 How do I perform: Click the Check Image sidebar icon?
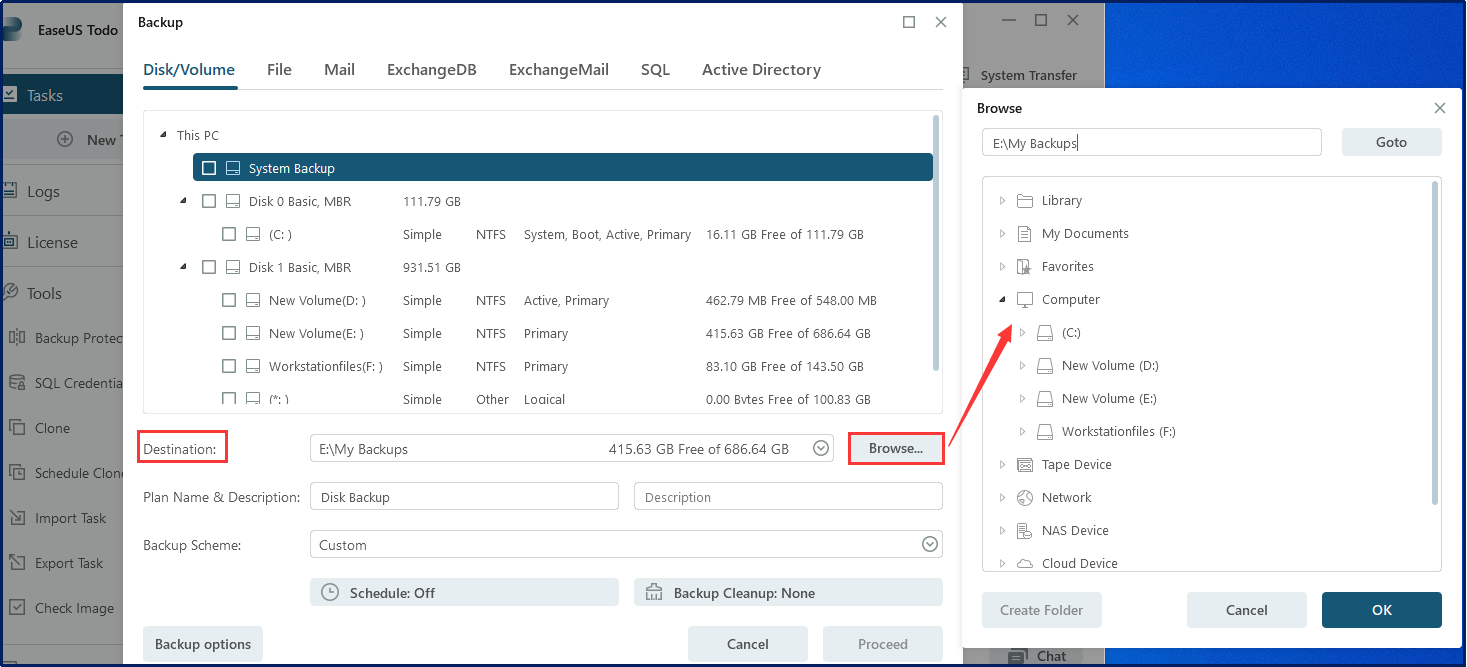(x=16, y=608)
